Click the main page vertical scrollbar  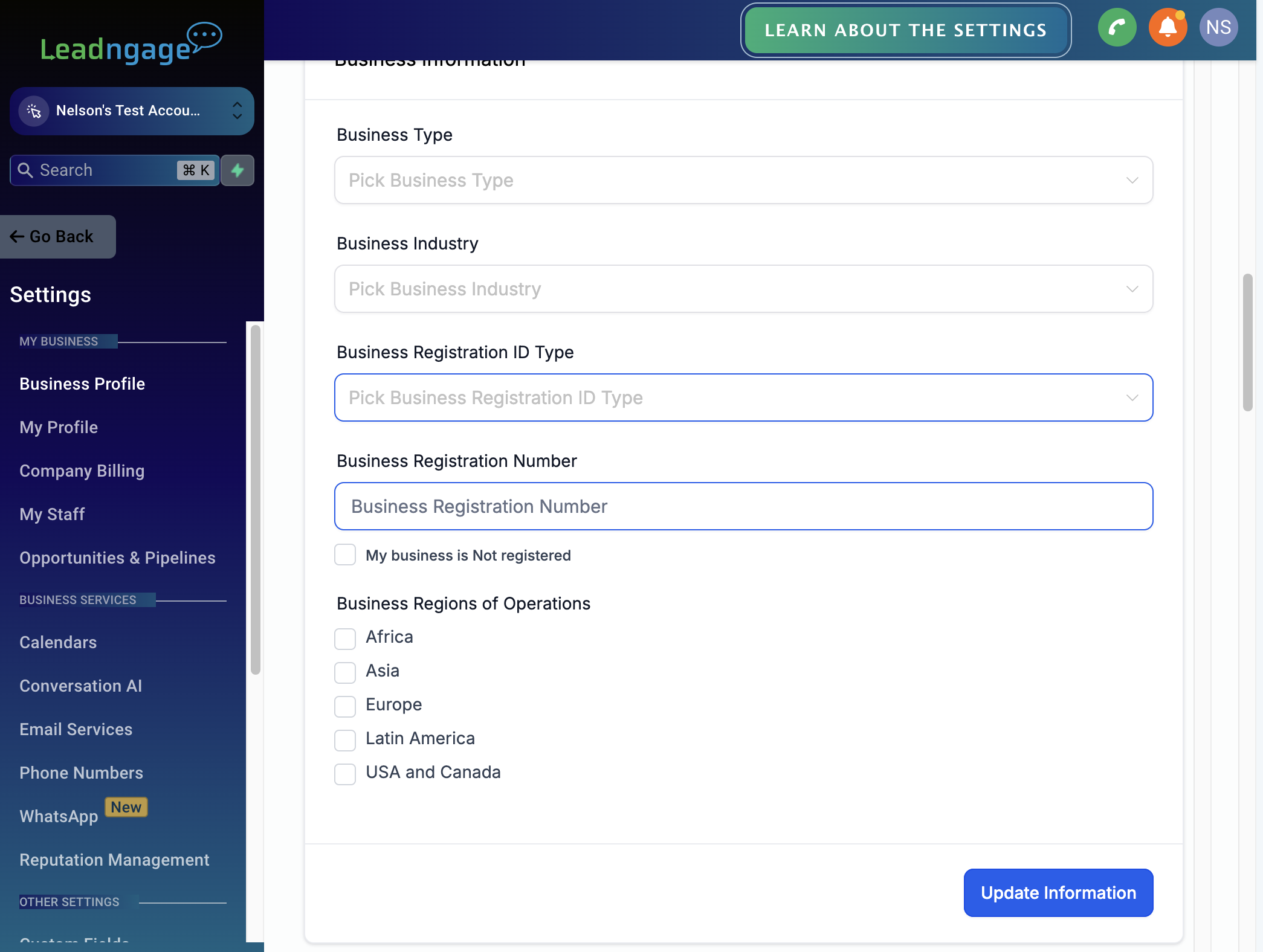[x=1247, y=343]
